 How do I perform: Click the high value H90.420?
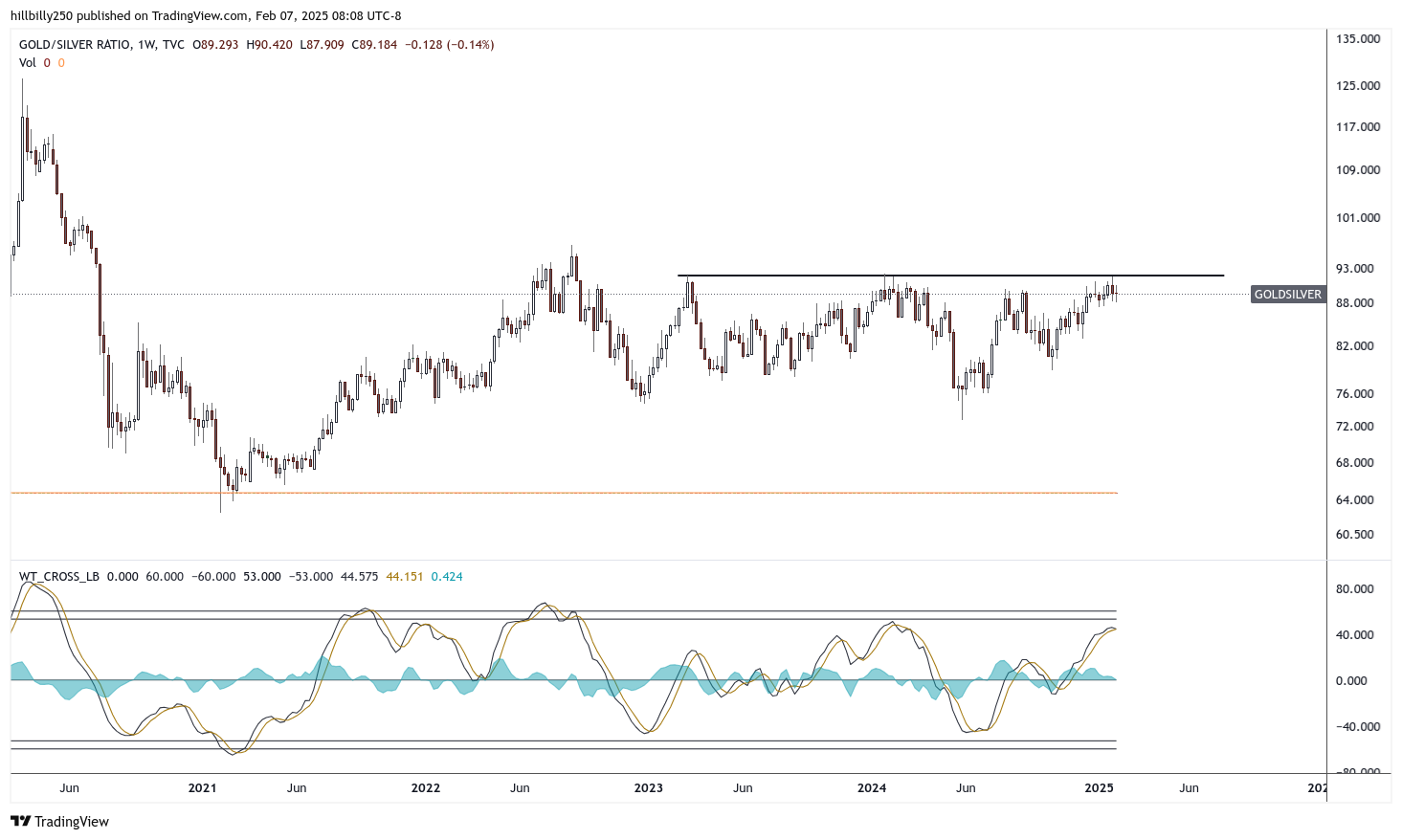pyautogui.click(x=269, y=45)
